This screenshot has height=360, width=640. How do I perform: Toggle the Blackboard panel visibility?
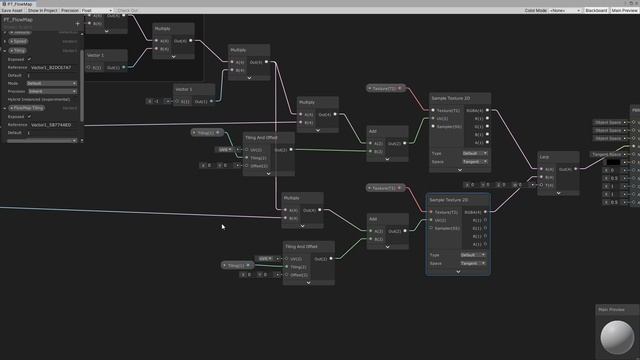pyautogui.click(x=596, y=10)
